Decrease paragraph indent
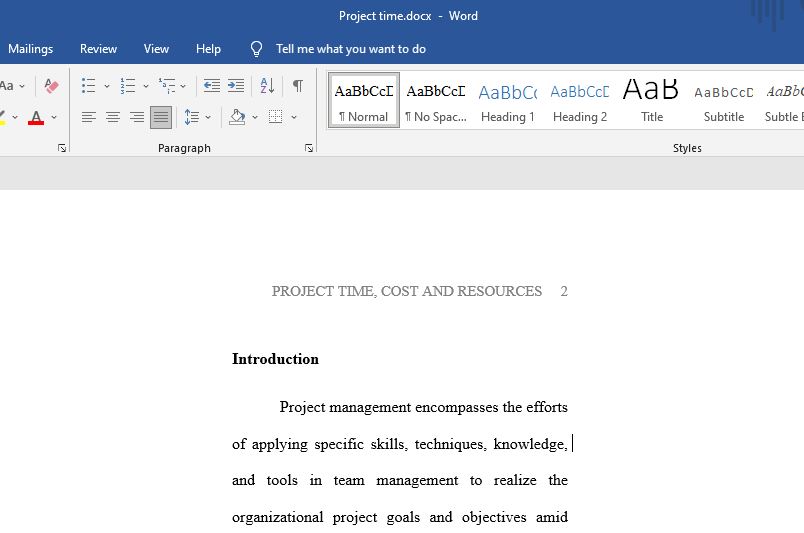The image size is (804, 533). point(212,86)
